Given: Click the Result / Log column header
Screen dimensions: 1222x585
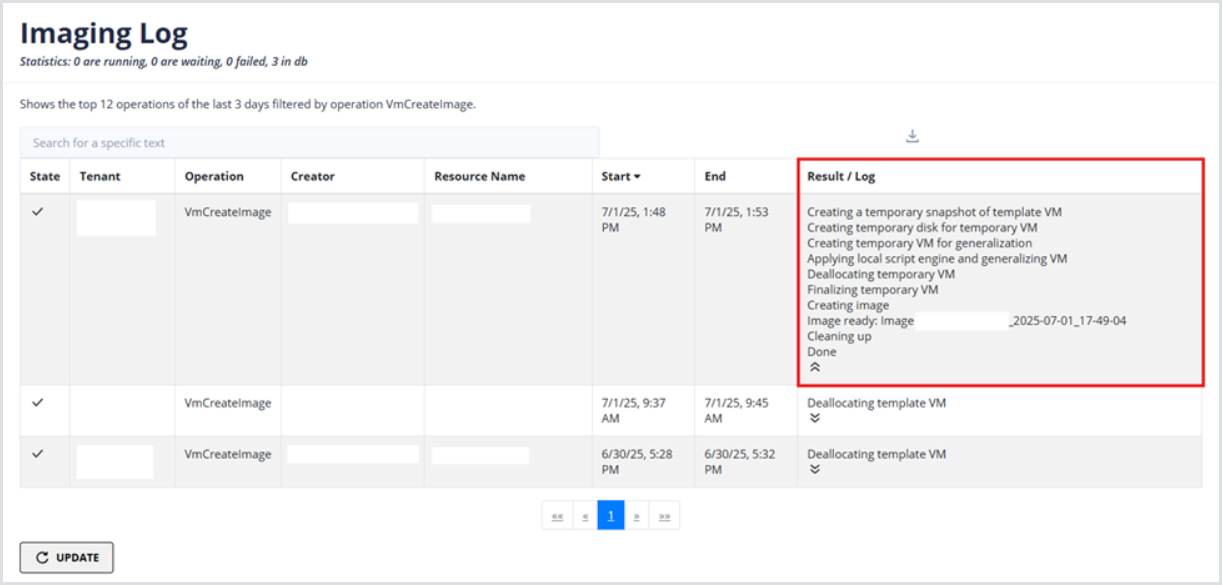Looking at the screenshot, I should click(841, 177).
